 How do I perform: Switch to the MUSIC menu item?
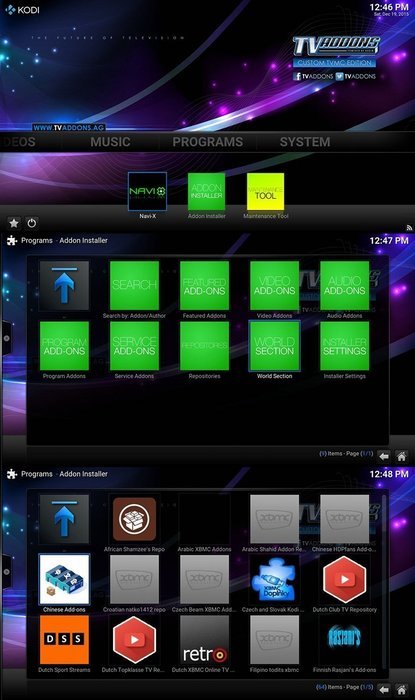(110, 142)
